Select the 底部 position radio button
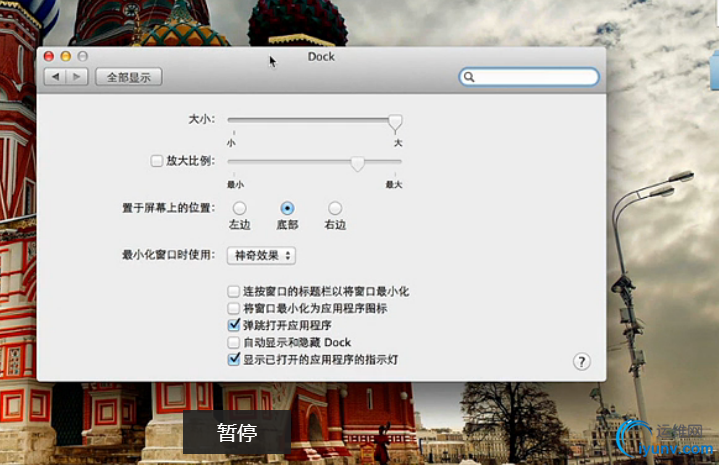719x465 pixels. coord(287,208)
